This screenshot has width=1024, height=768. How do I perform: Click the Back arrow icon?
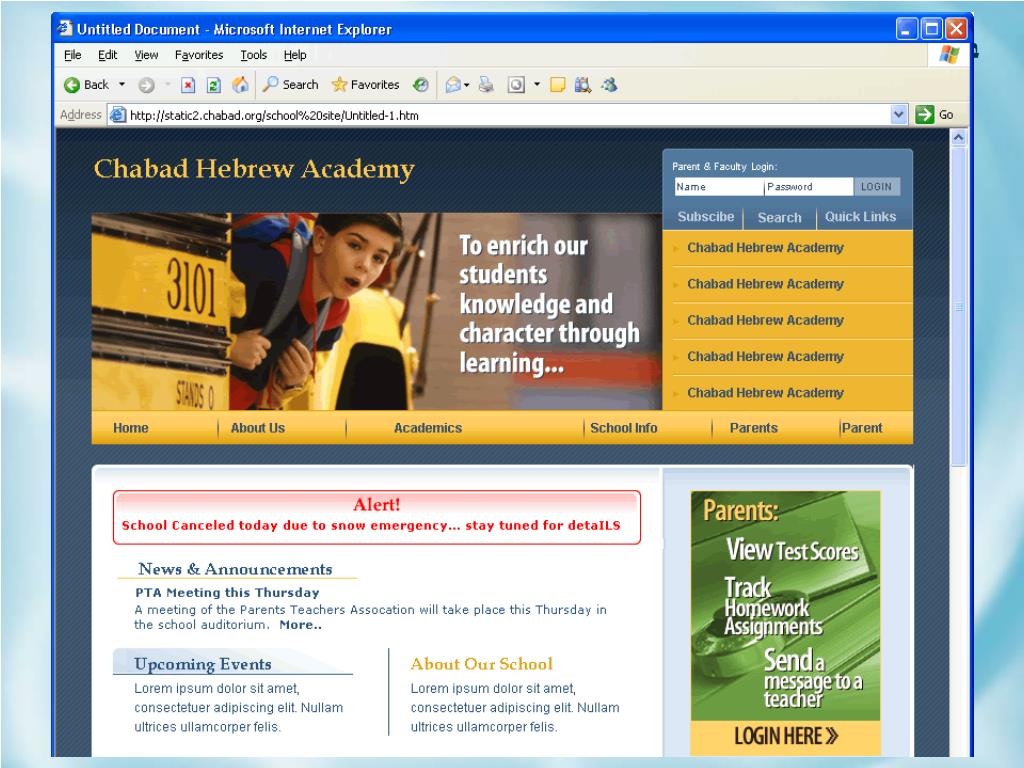coord(72,85)
